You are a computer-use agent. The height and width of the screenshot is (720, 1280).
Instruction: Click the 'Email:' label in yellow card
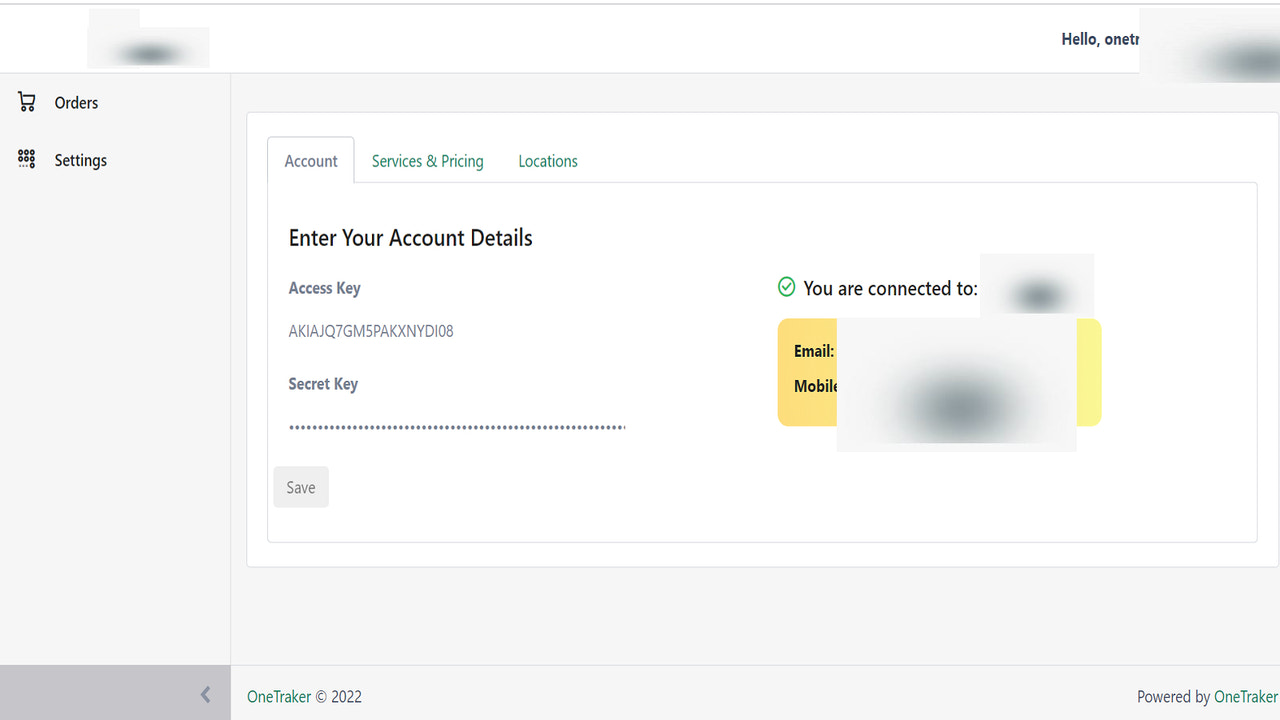[x=814, y=351]
